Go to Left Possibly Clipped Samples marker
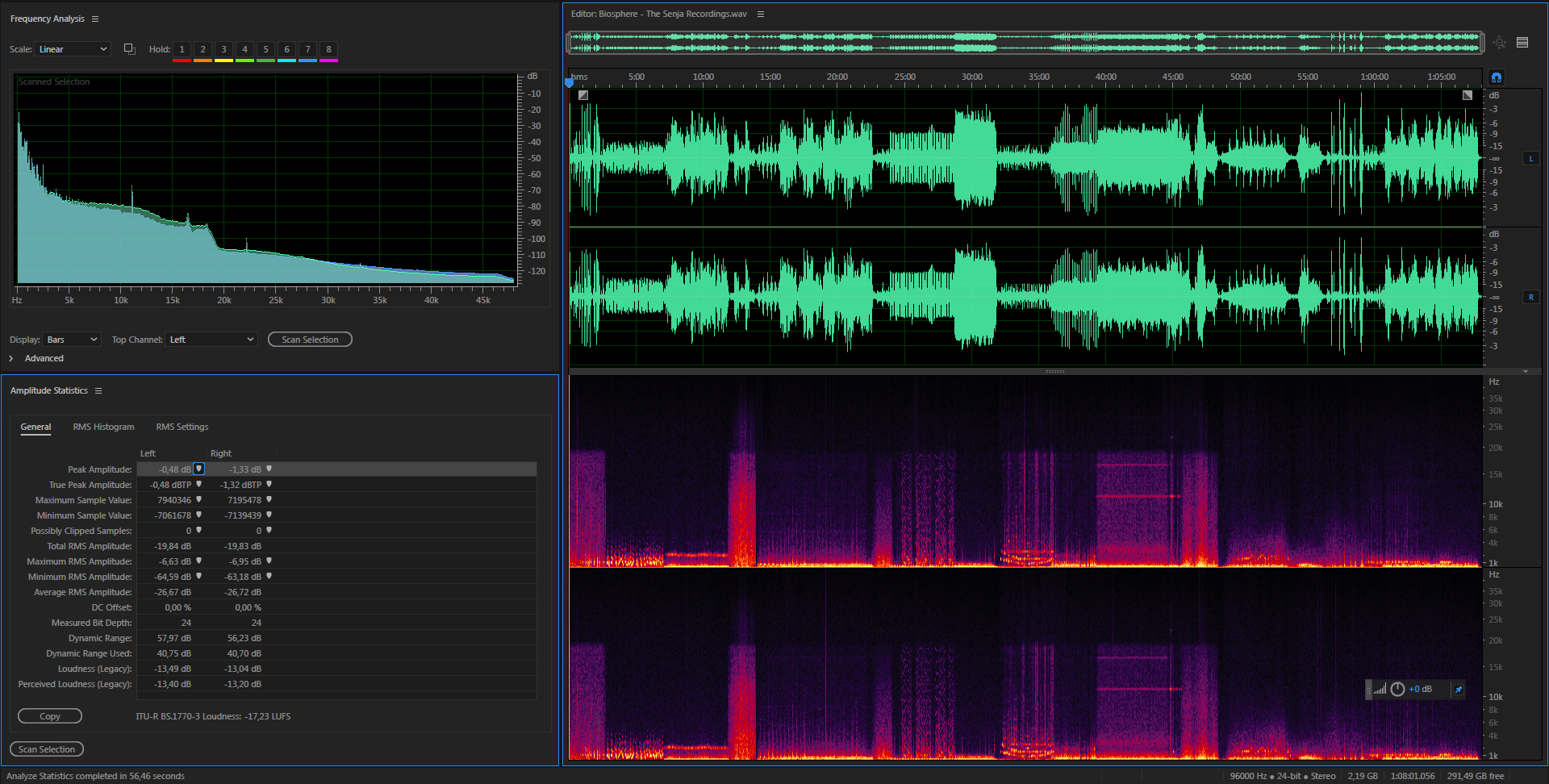The width and height of the screenshot is (1549, 784). pyautogui.click(x=198, y=530)
